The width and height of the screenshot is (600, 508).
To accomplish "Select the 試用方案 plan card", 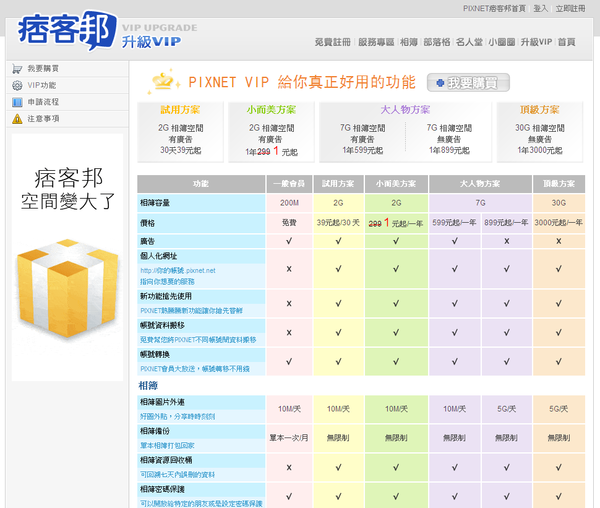I will coord(180,132).
